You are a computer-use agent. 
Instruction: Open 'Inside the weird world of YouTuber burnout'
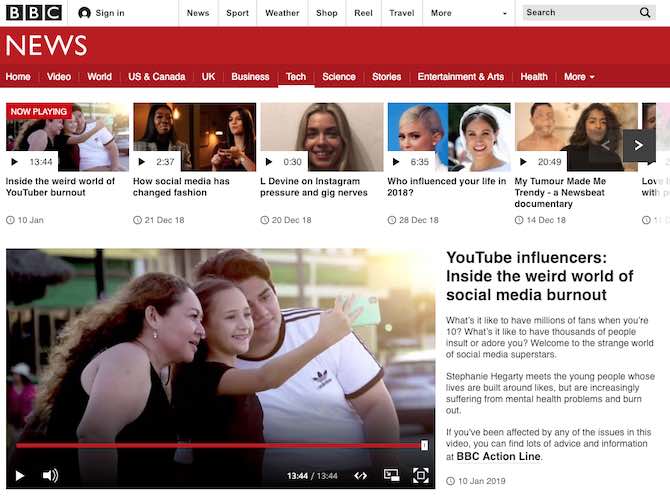[60, 187]
